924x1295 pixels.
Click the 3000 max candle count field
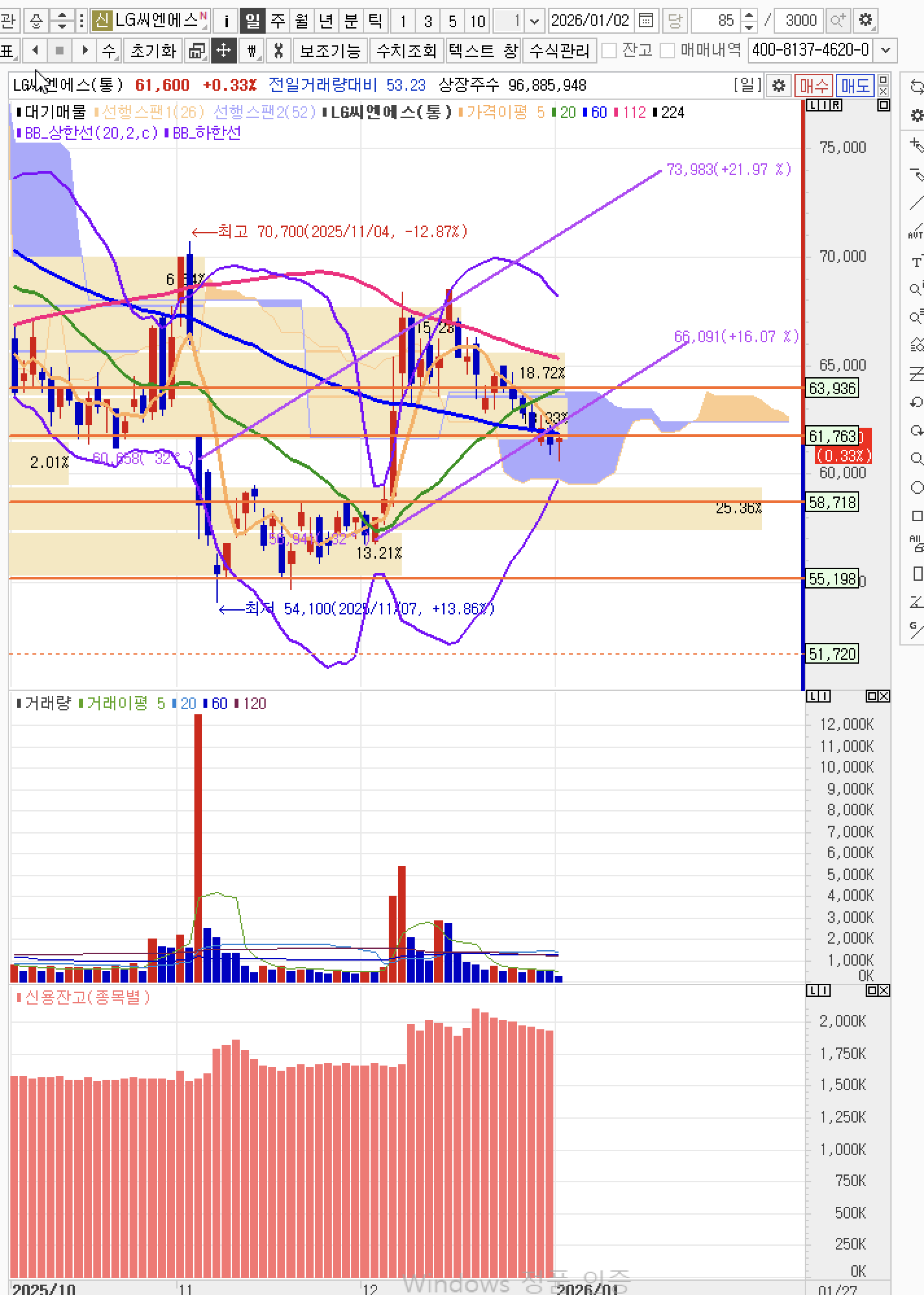click(x=800, y=21)
